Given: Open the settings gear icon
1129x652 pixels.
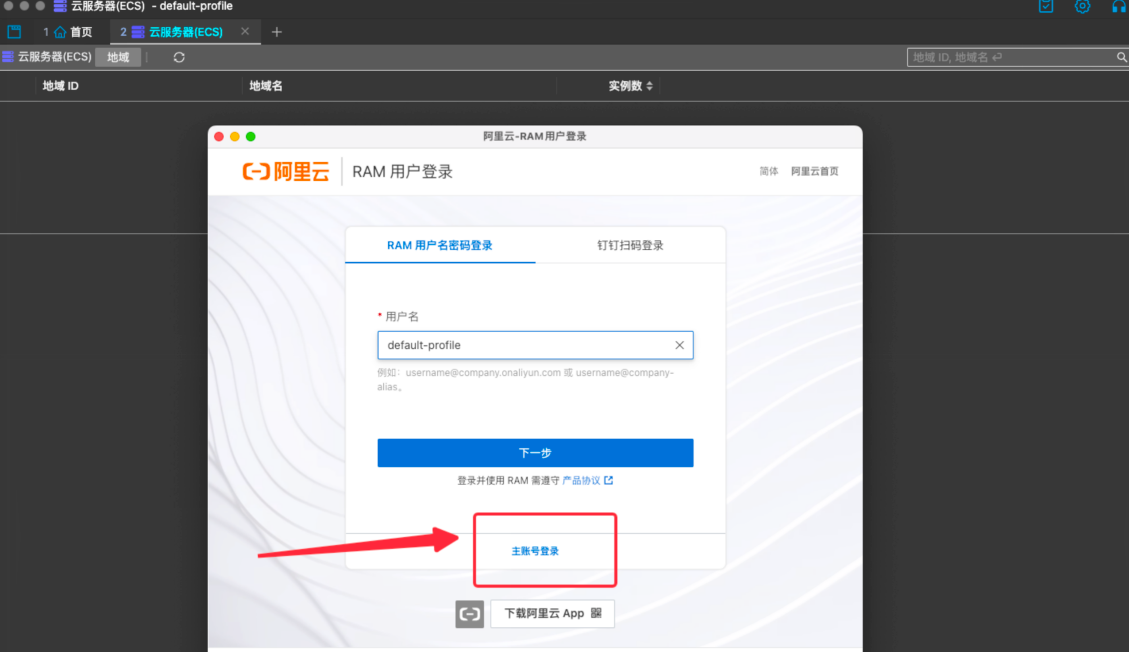Looking at the screenshot, I should coord(1082,6).
